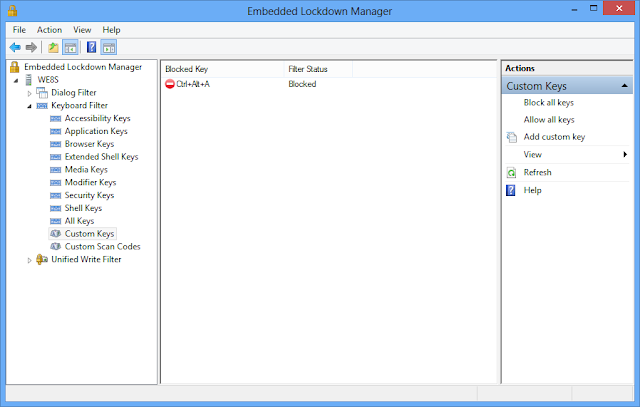Click Add custom key action text

pos(554,137)
